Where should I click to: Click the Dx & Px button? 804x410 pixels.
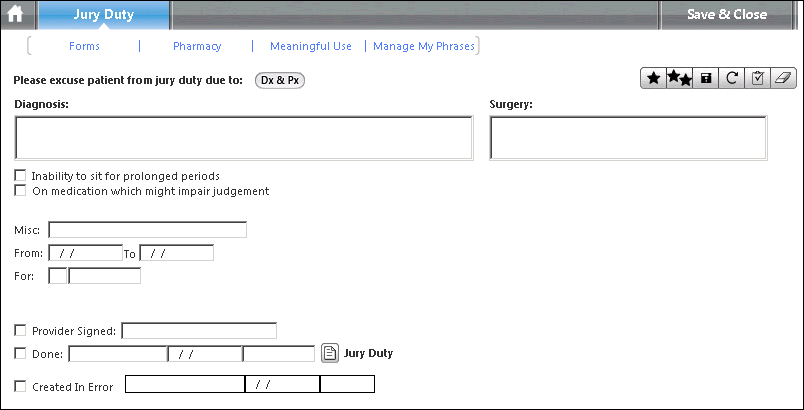pos(280,80)
